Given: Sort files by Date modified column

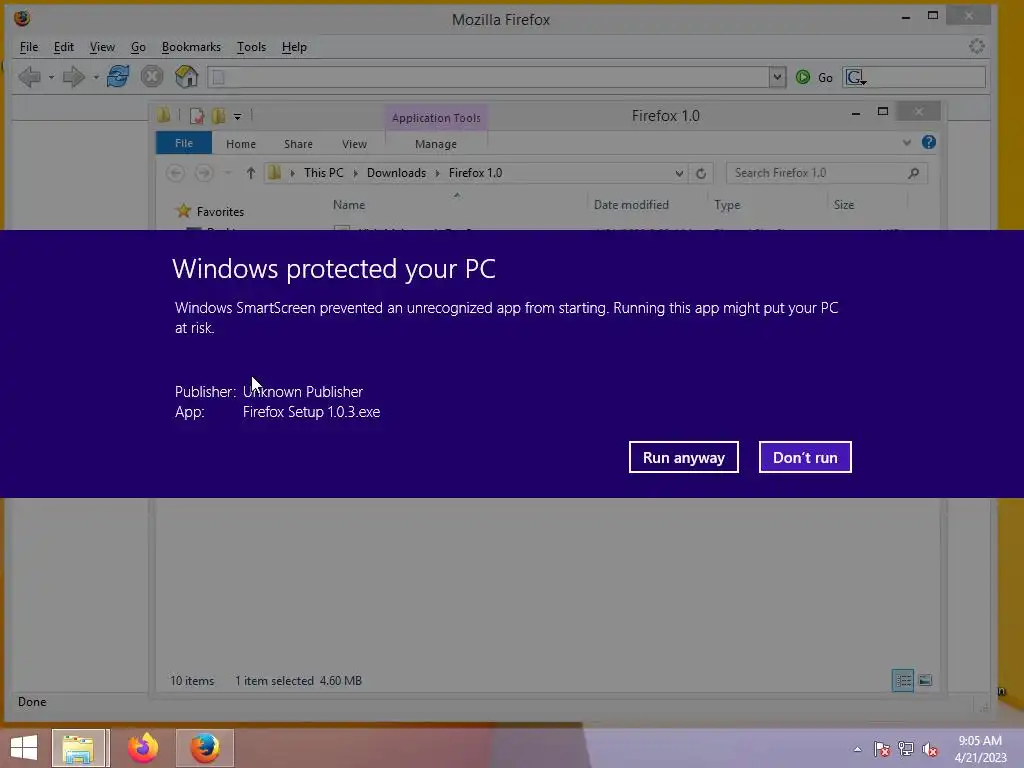Looking at the screenshot, I should (631, 205).
